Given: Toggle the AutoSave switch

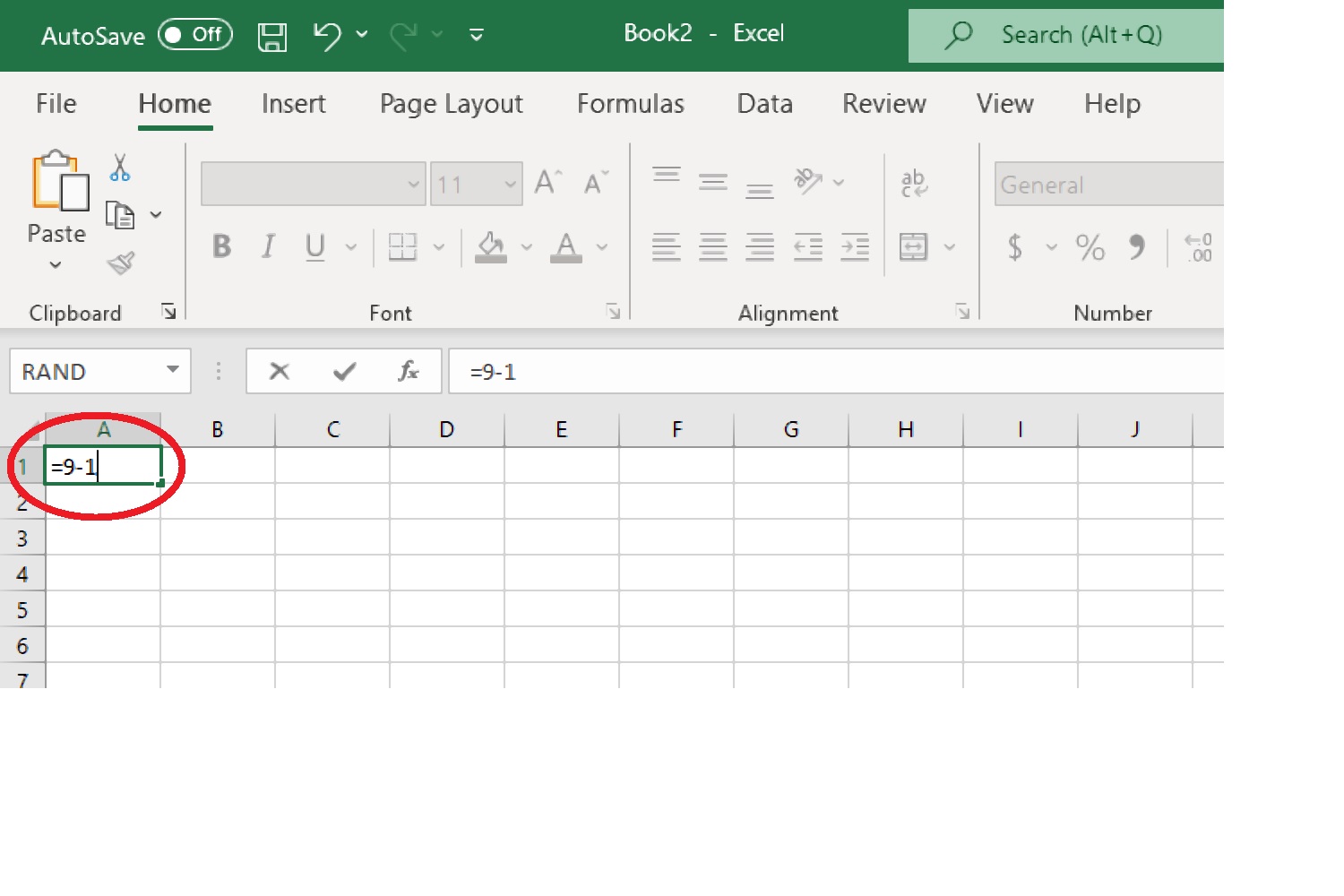Looking at the screenshot, I should click(x=194, y=35).
